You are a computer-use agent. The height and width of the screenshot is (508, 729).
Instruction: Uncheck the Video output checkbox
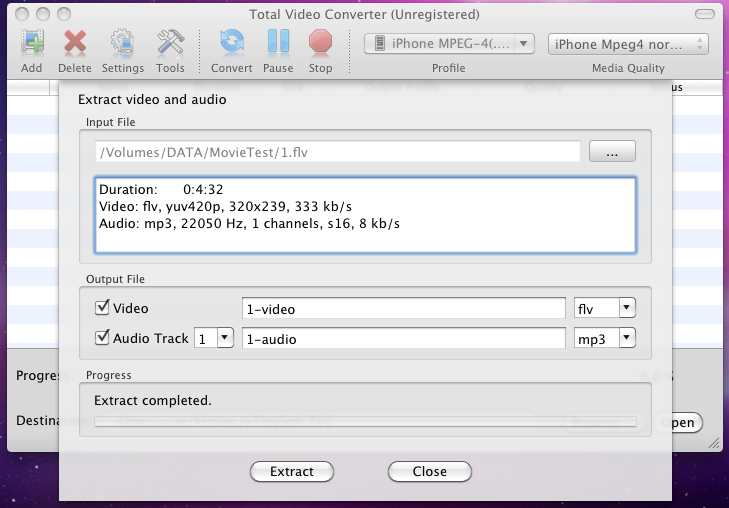point(102,307)
